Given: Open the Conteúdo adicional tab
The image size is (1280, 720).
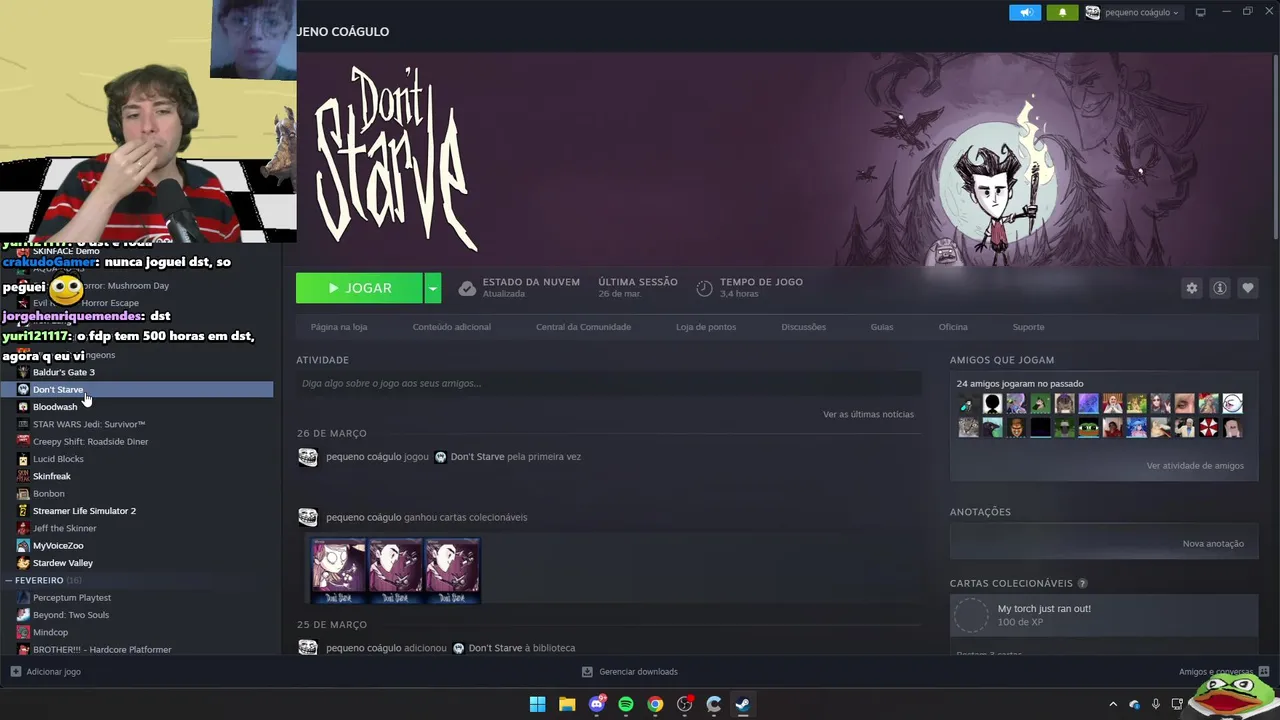Looking at the screenshot, I should click(452, 327).
